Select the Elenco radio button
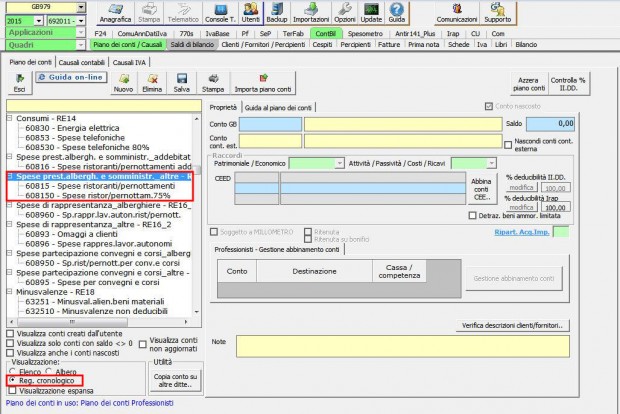The width and height of the screenshot is (620, 414). (x=13, y=372)
